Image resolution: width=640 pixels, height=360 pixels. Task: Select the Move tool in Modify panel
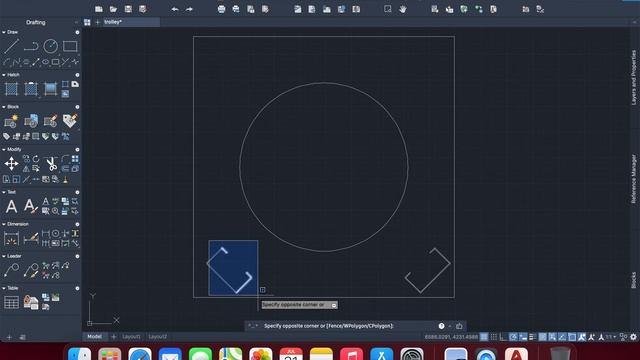pos(11,164)
